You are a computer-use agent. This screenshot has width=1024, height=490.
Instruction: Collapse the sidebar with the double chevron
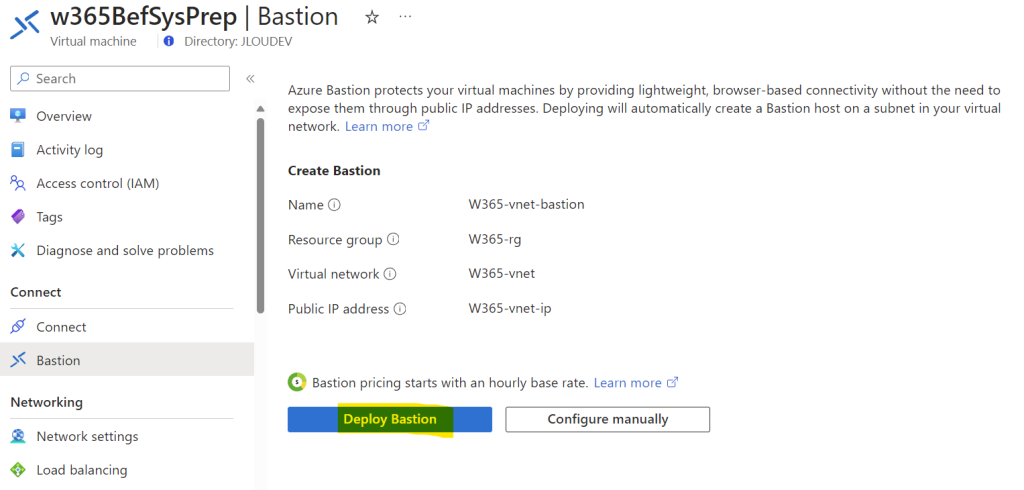pyautogui.click(x=250, y=79)
